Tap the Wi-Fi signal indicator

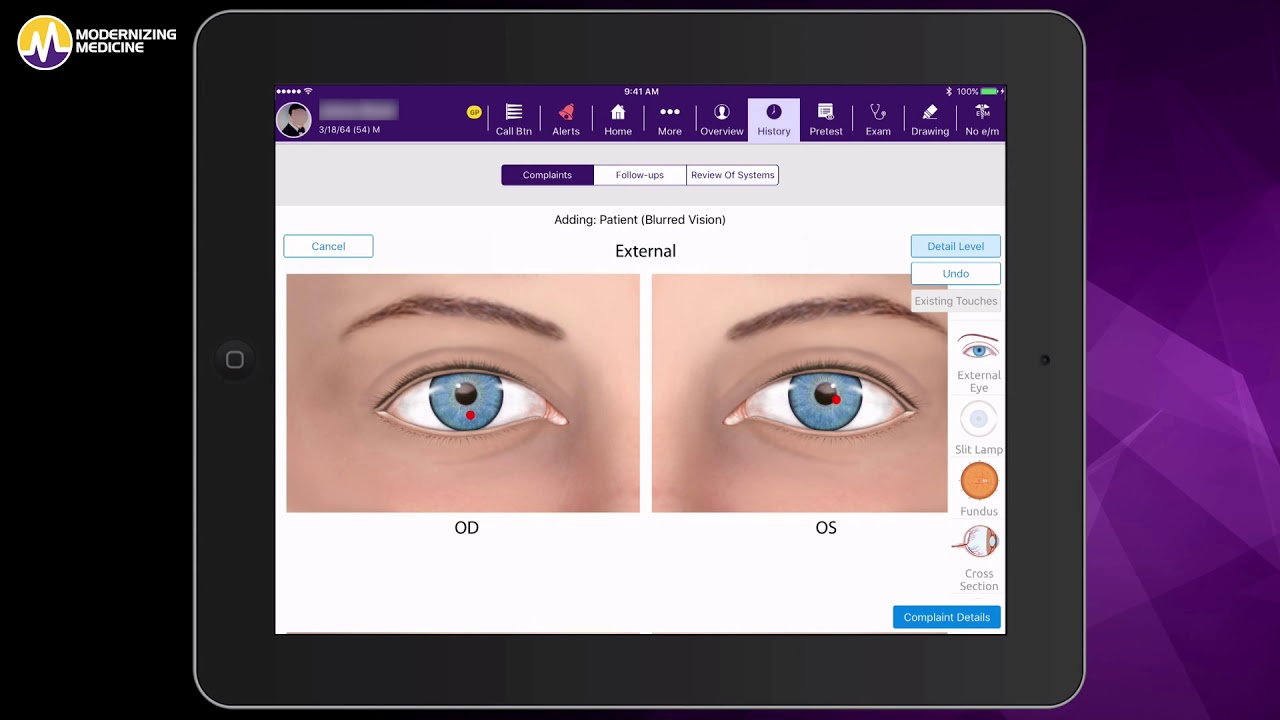308,91
